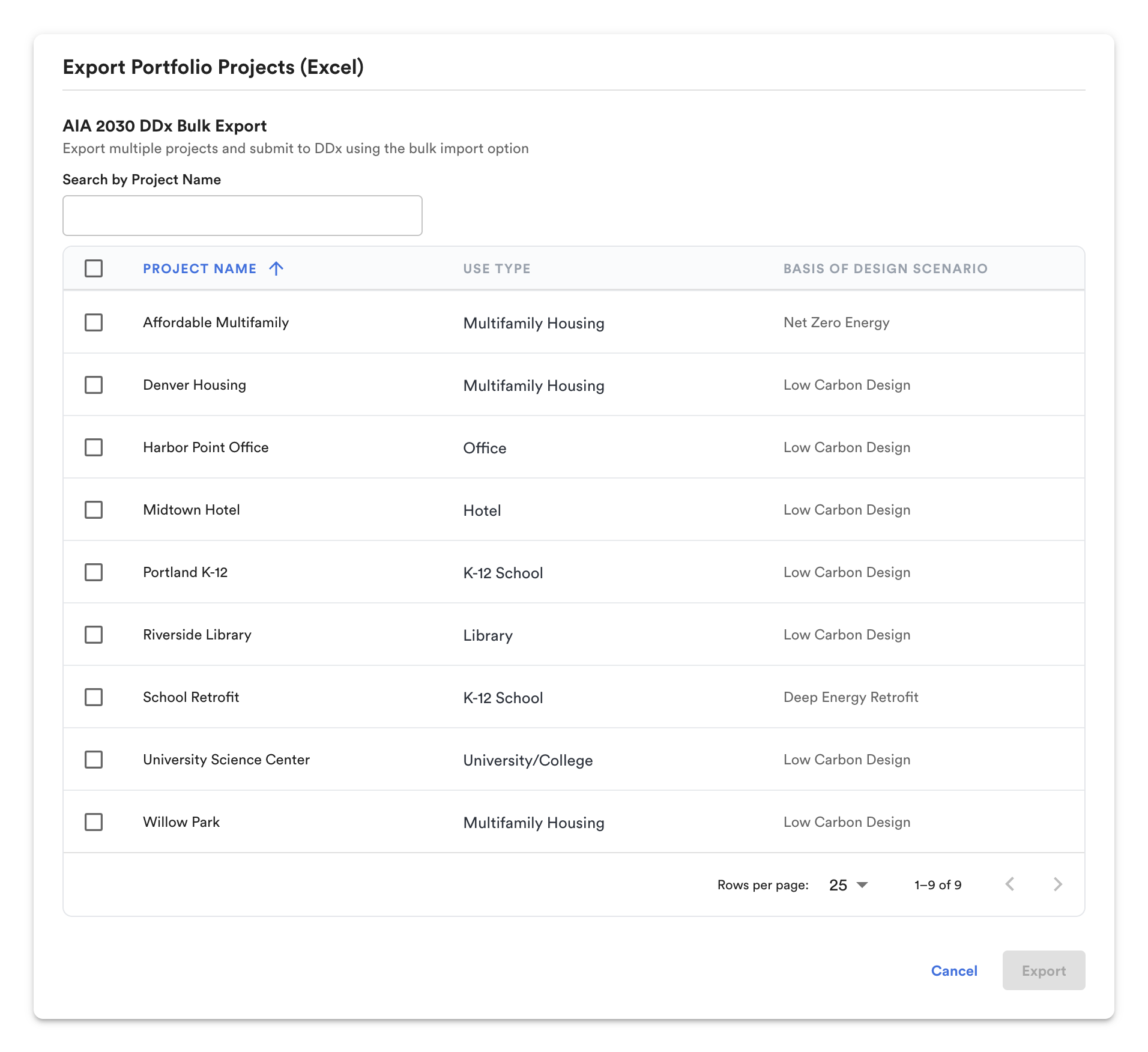
Task: Check the University Science Center checkbox
Action: tap(94, 760)
